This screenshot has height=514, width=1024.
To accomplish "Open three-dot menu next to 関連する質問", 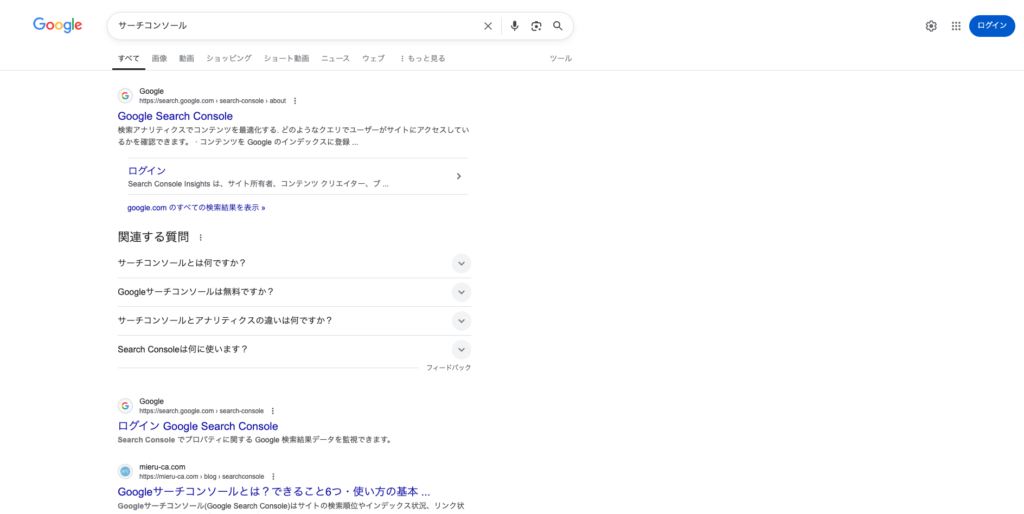I will click(200, 238).
